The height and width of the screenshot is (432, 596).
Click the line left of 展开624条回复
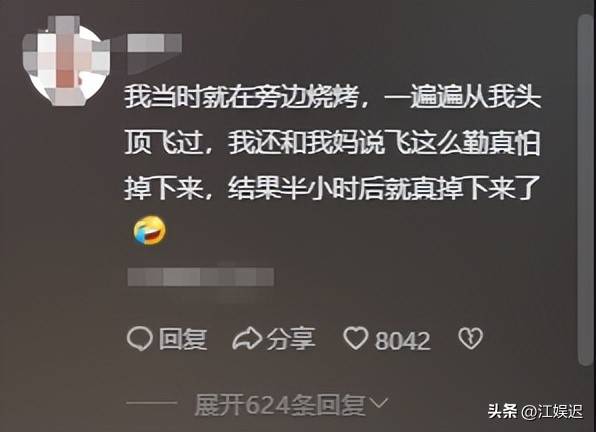151,403
